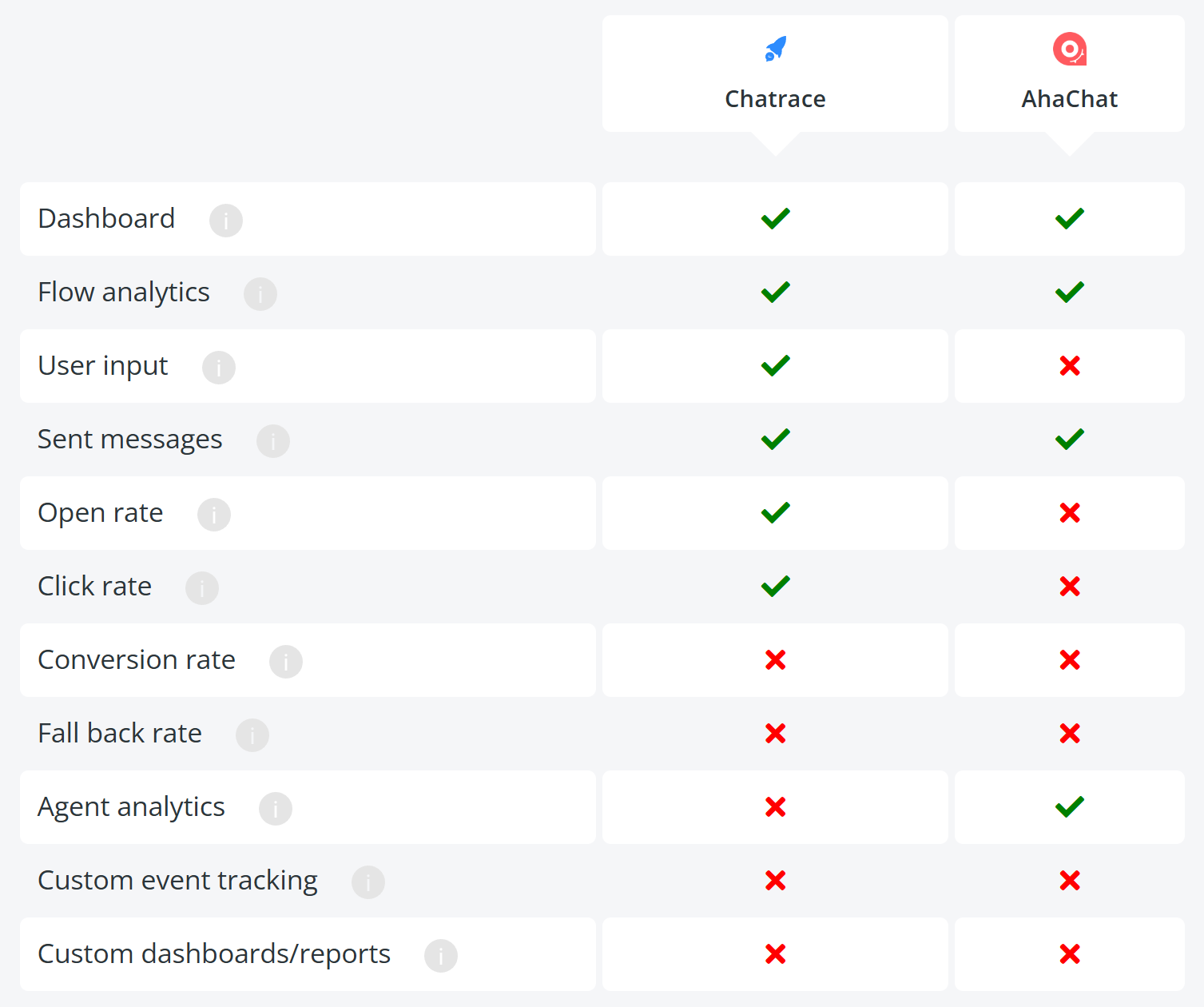Click the Dashboard feature label

coord(106,218)
